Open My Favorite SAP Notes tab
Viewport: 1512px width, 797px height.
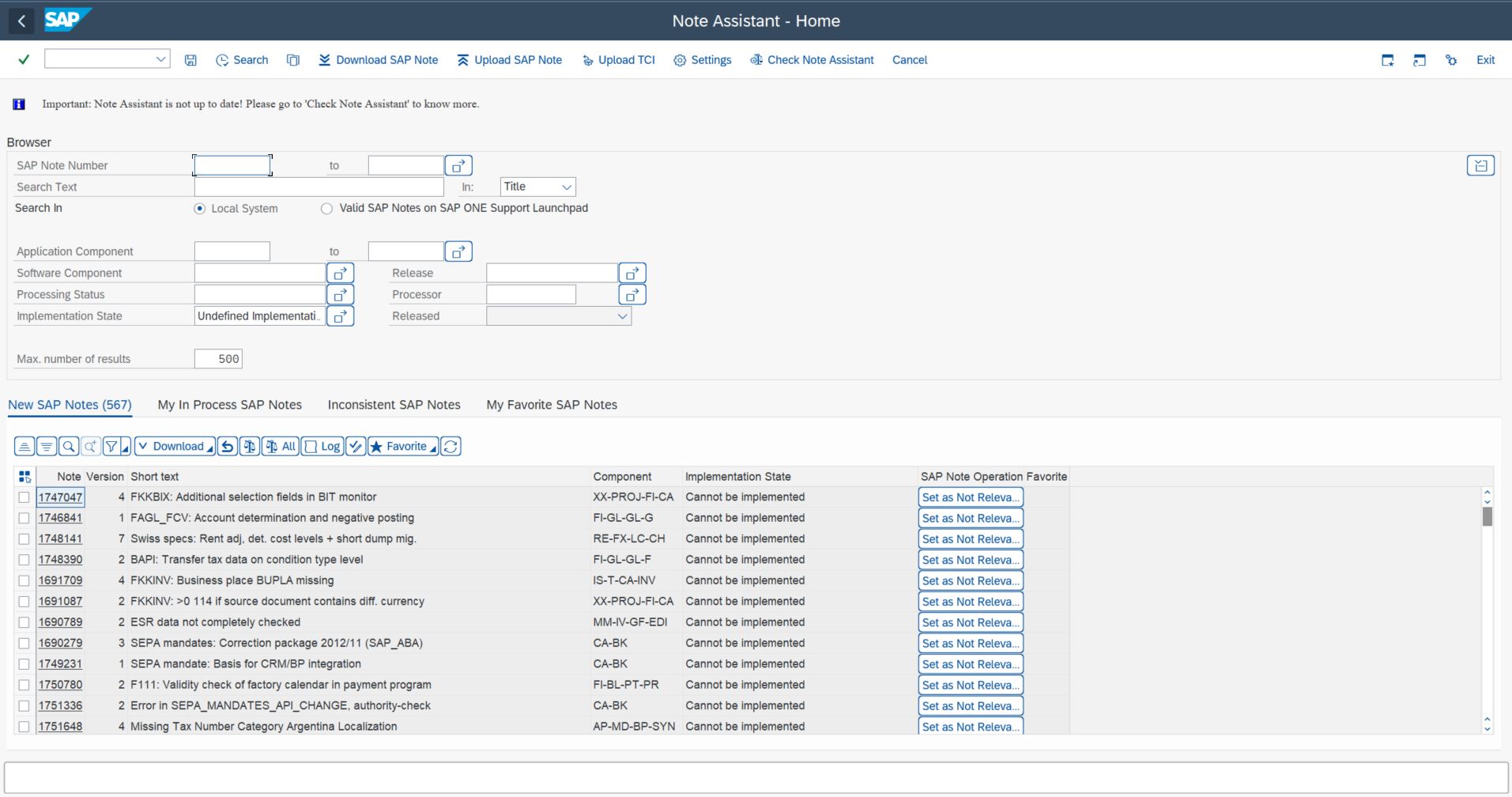pyautogui.click(x=551, y=405)
